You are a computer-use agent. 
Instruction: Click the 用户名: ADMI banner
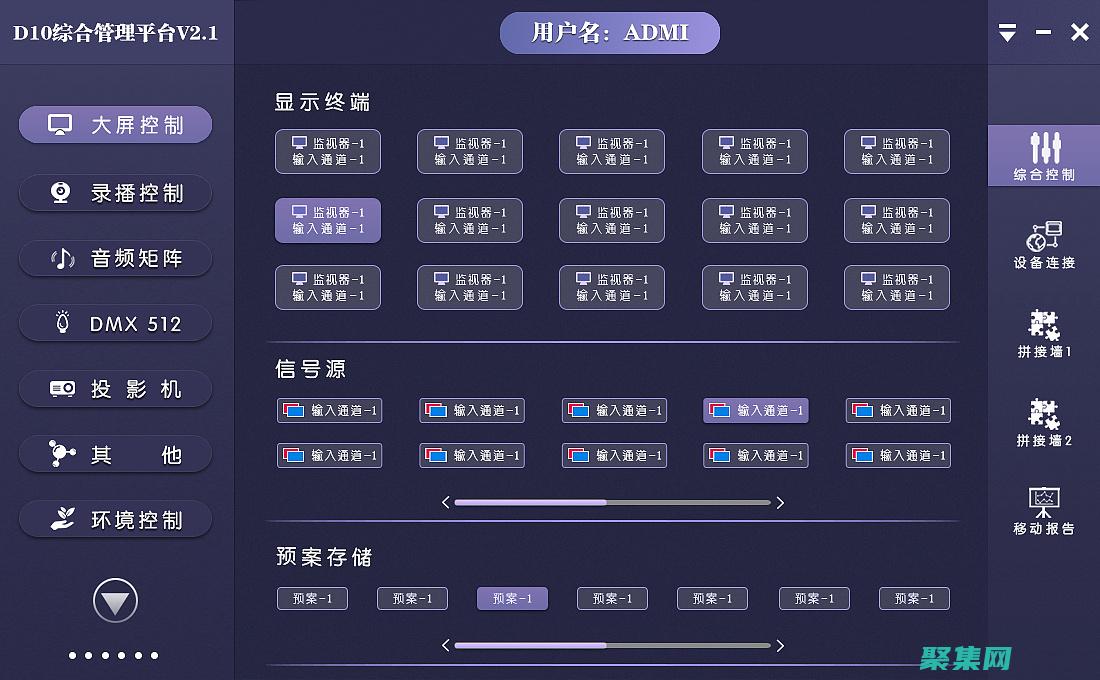point(610,32)
